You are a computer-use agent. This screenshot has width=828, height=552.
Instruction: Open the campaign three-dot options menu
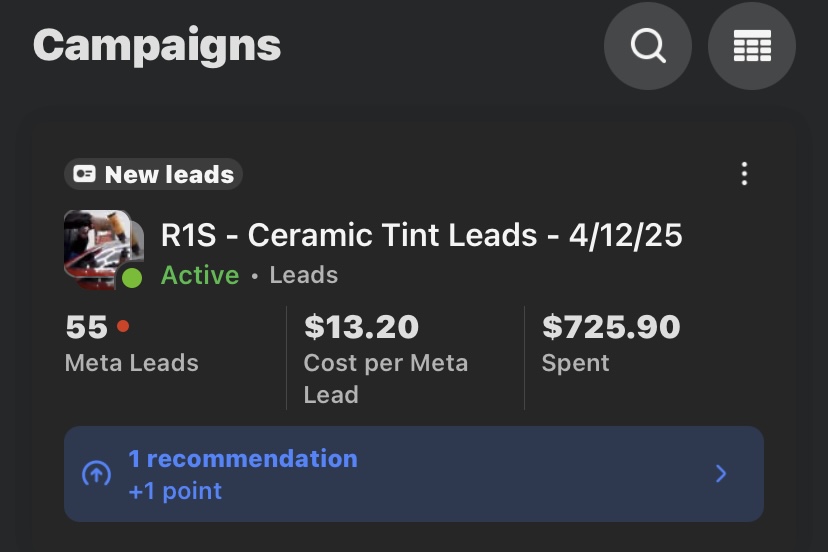[744, 174]
